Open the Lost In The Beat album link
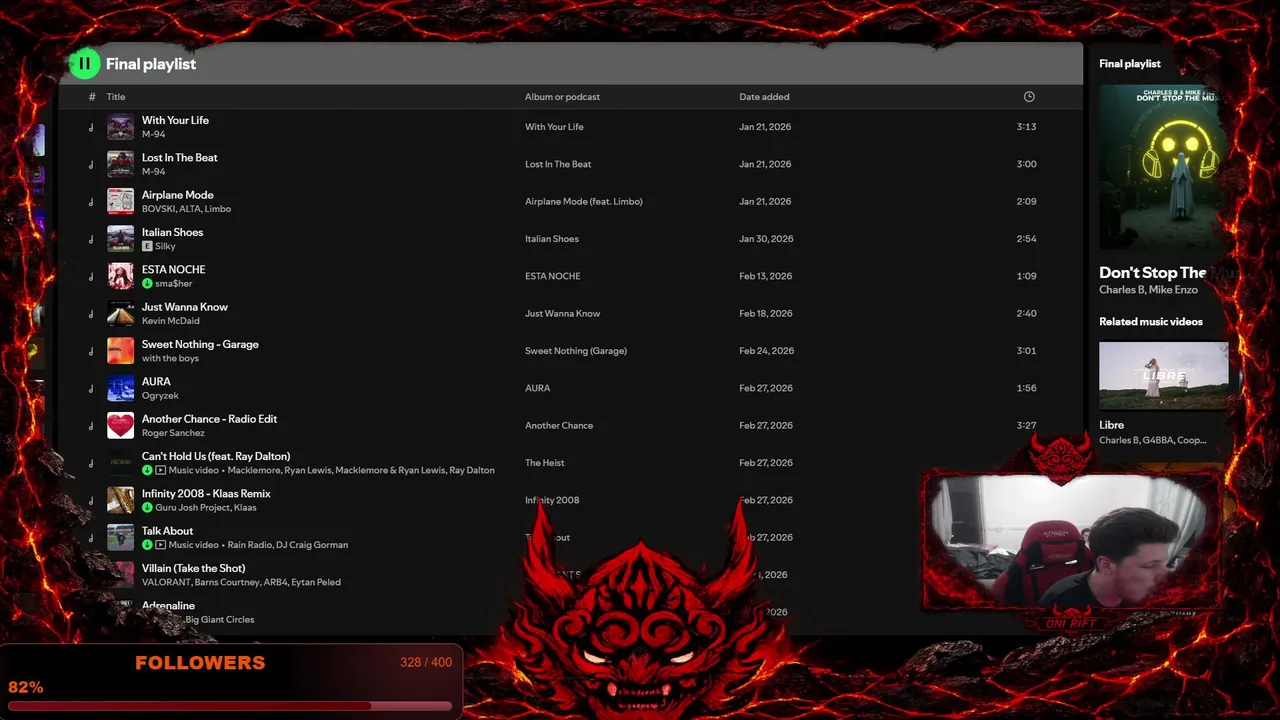 (x=558, y=164)
